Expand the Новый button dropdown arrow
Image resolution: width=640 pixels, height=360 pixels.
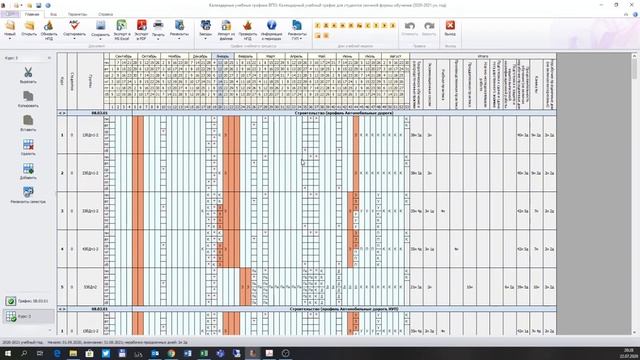tap(10, 39)
